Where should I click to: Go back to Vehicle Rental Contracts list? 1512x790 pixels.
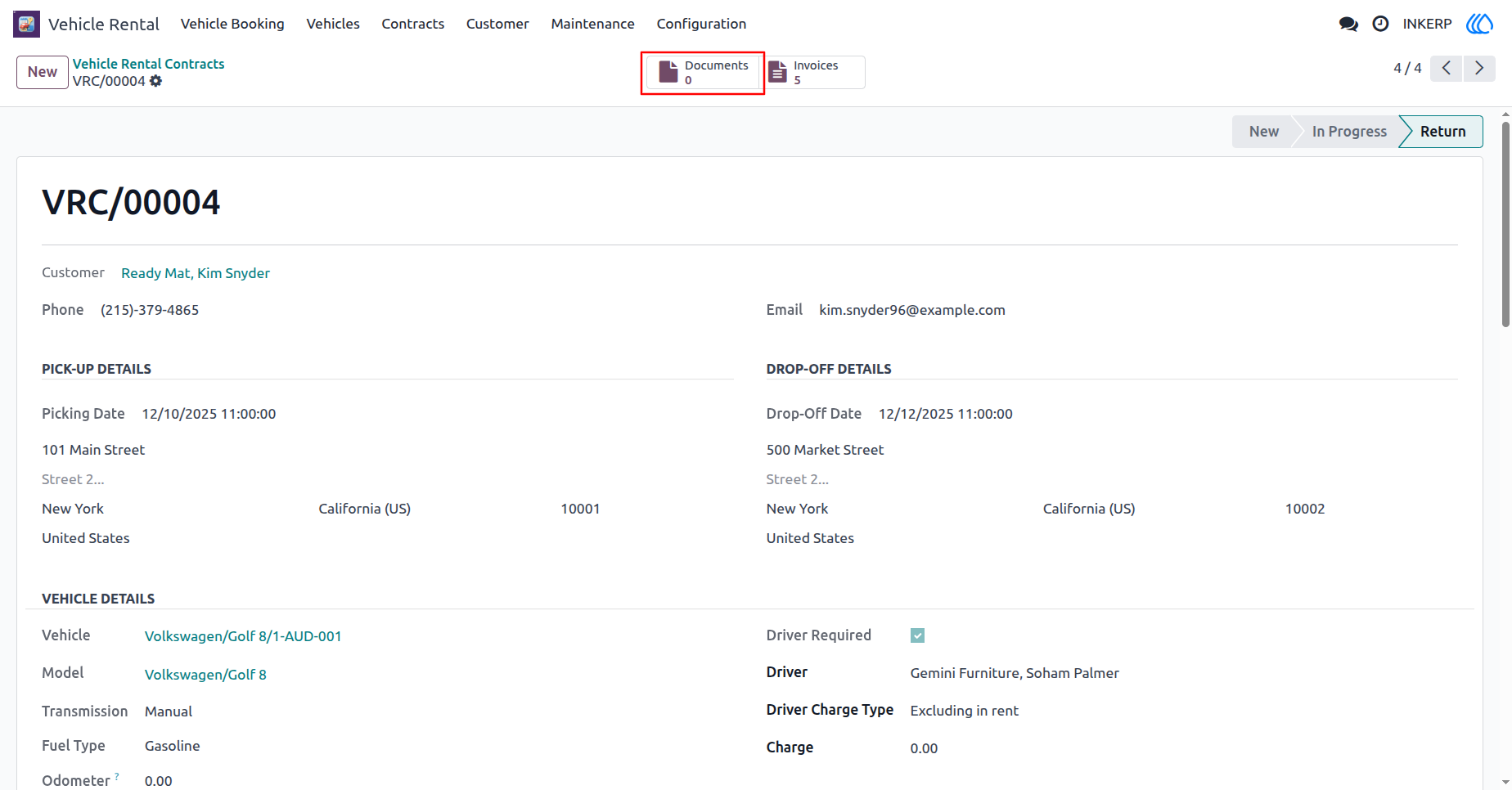148,64
